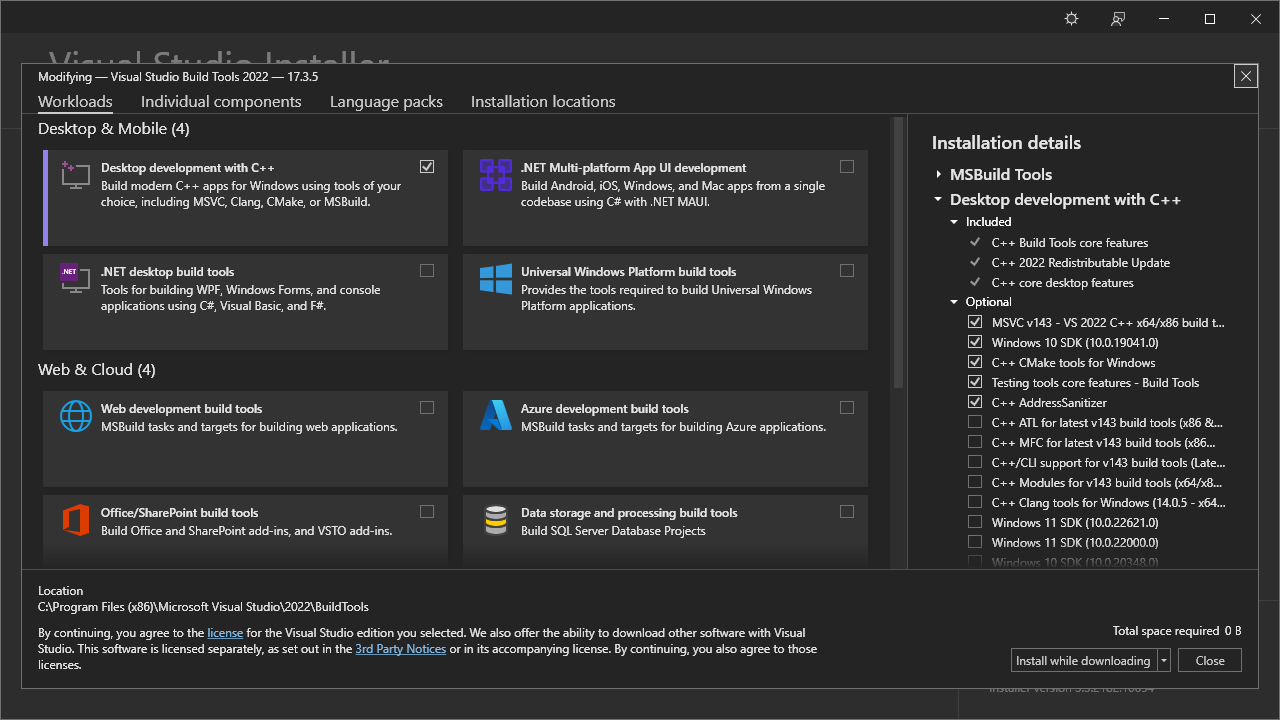Viewport: 1280px width, 720px height.
Task: Click the C++ Build Tools core features item
Action: pyautogui.click(x=1070, y=243)
